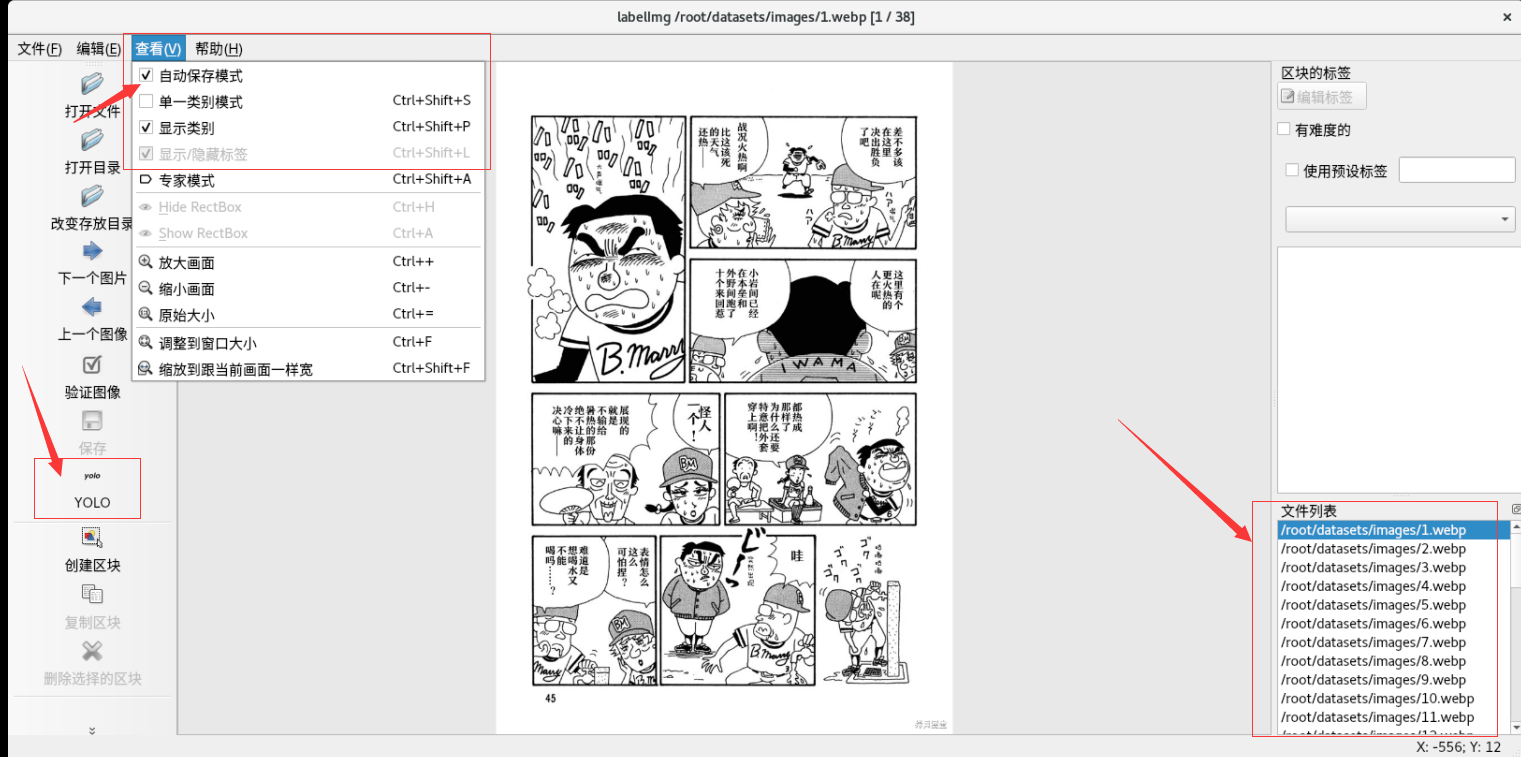Enable single class mode (单一类别模式) checkbox
This screenshot has height=757, width=1521.
click(146, 101)
